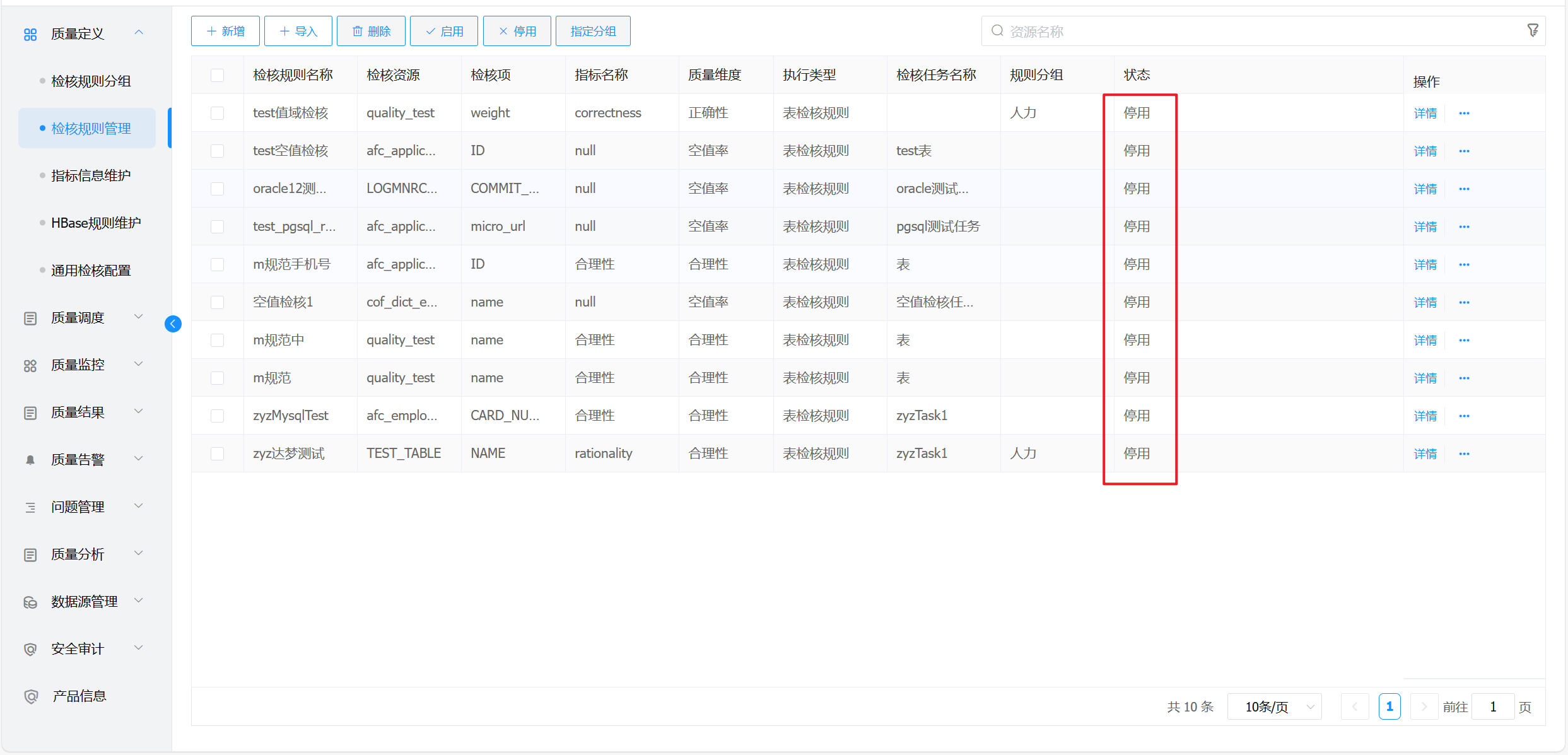The height and width of the screenshot is (755, 1568).
Task: Open 详情 link for m规范手机号 row
Action: 1425,265
